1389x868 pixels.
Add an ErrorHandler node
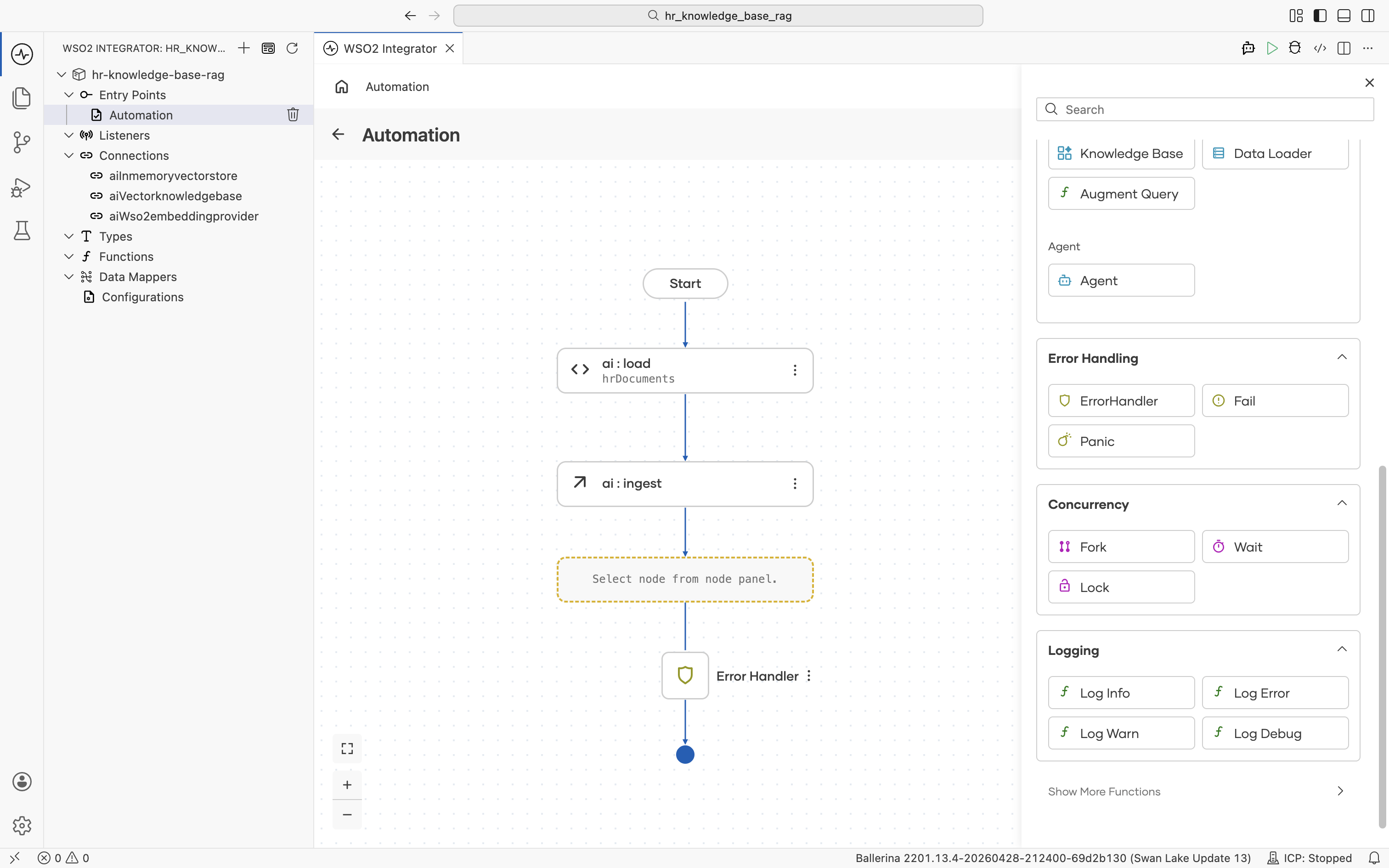point(1121,400)
